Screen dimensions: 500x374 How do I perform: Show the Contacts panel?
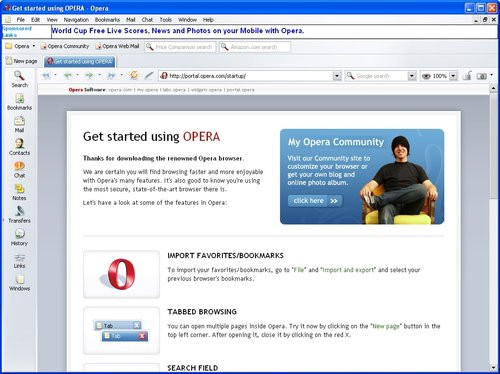19,147
